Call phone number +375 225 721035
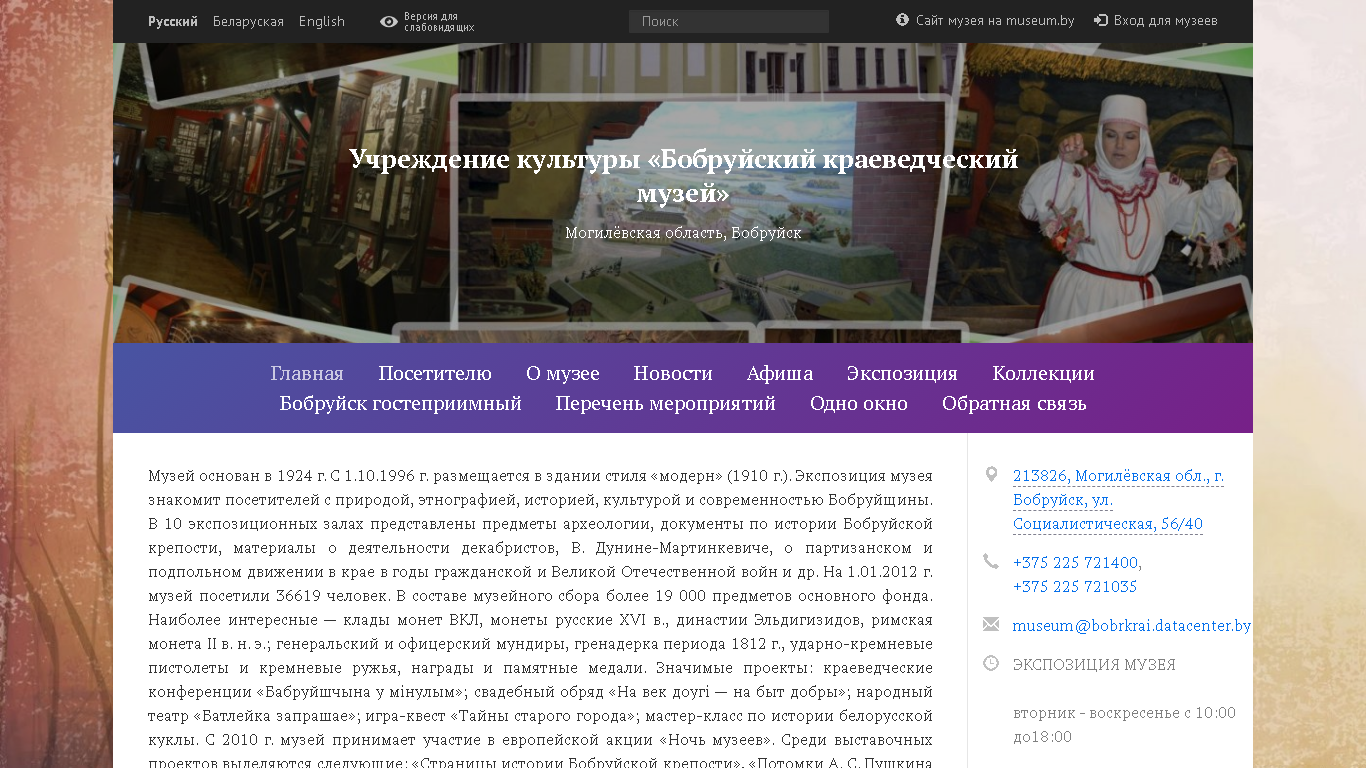The height and width of the screenshot is (768, 1366). [x=1075, y=587]
